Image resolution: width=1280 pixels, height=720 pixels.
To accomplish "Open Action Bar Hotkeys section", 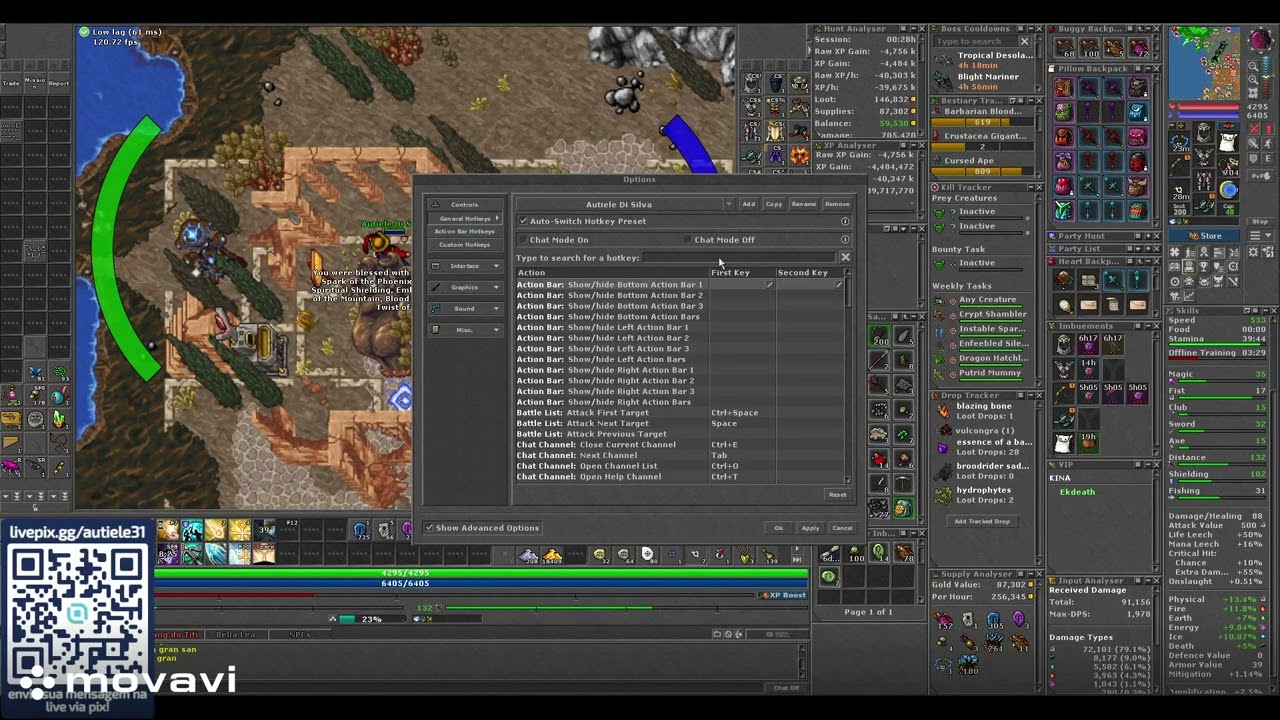I will [465, 231].
